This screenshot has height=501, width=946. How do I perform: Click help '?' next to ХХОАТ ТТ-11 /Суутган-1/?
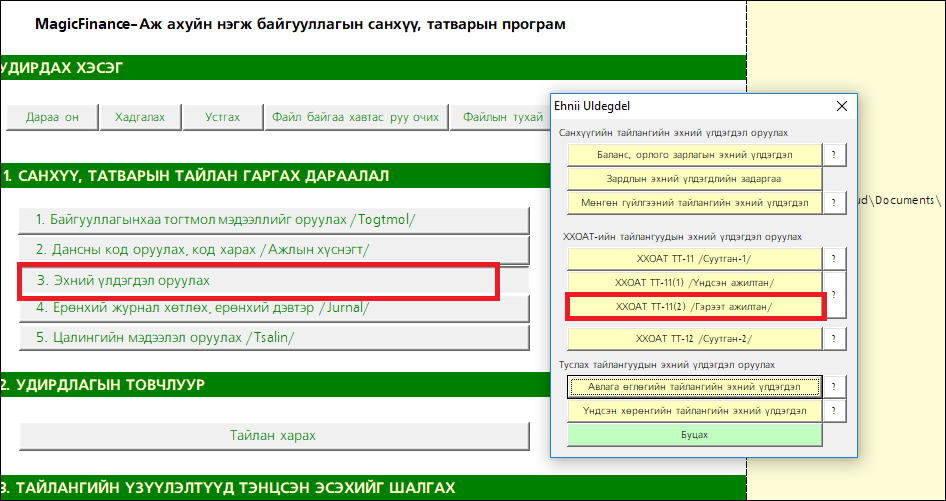834,258
